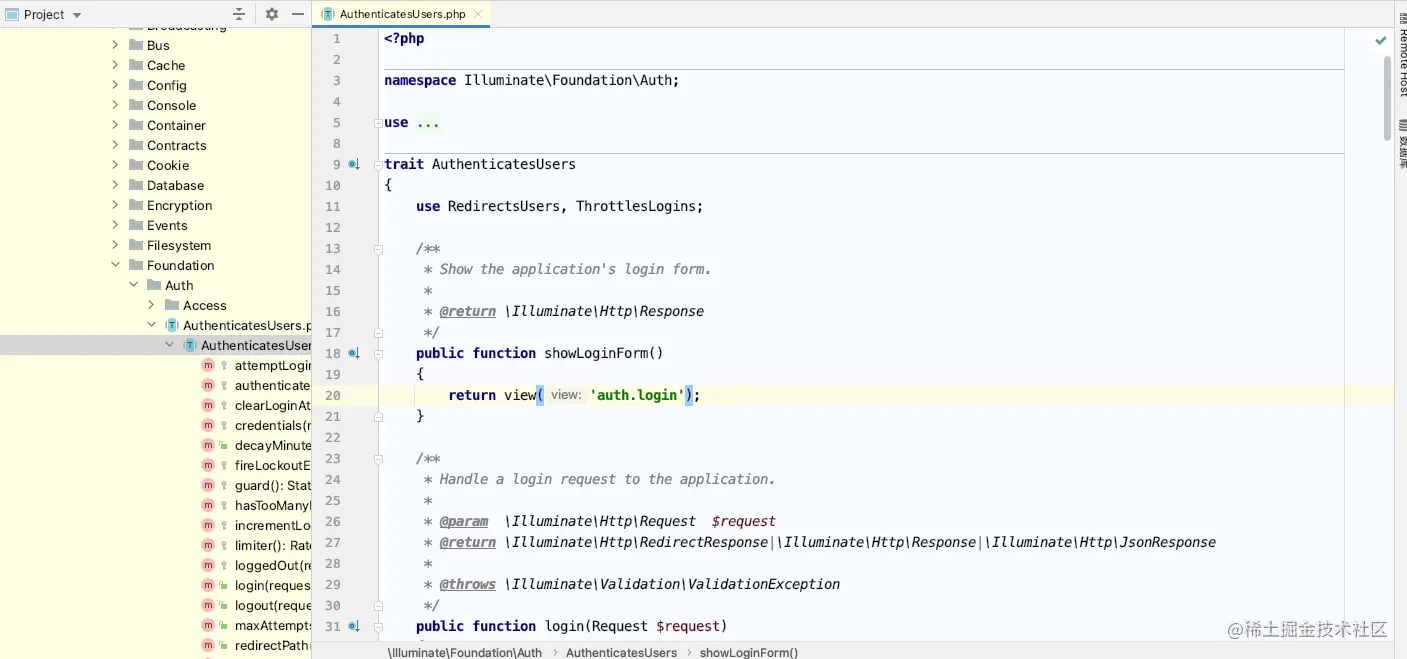Open the Remote Host side tab

pos(1401,53)
